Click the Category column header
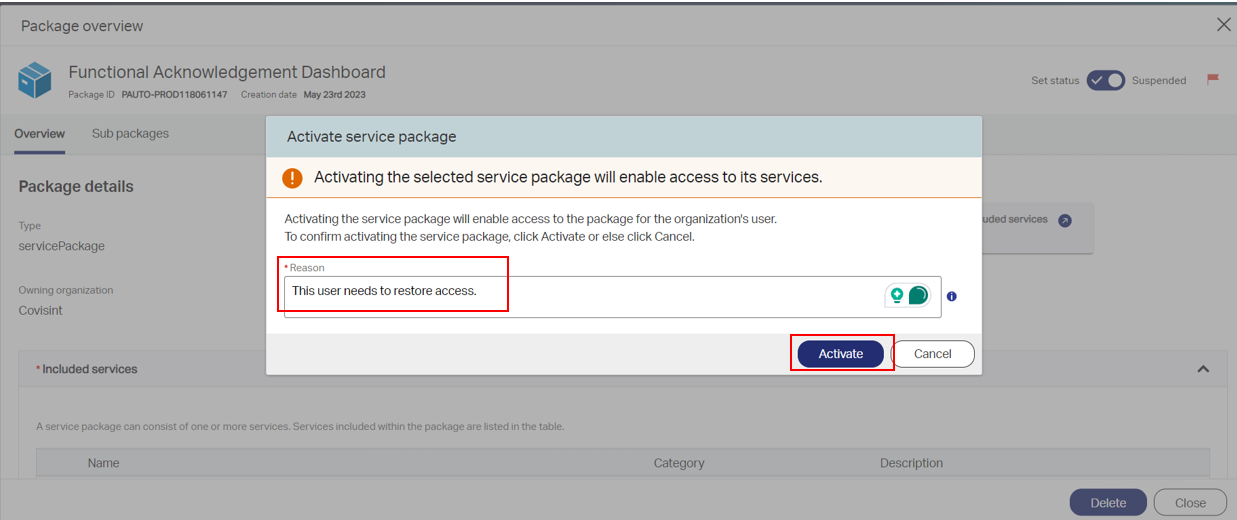The height and width of the screenshot is (520, 1237). 679,463
